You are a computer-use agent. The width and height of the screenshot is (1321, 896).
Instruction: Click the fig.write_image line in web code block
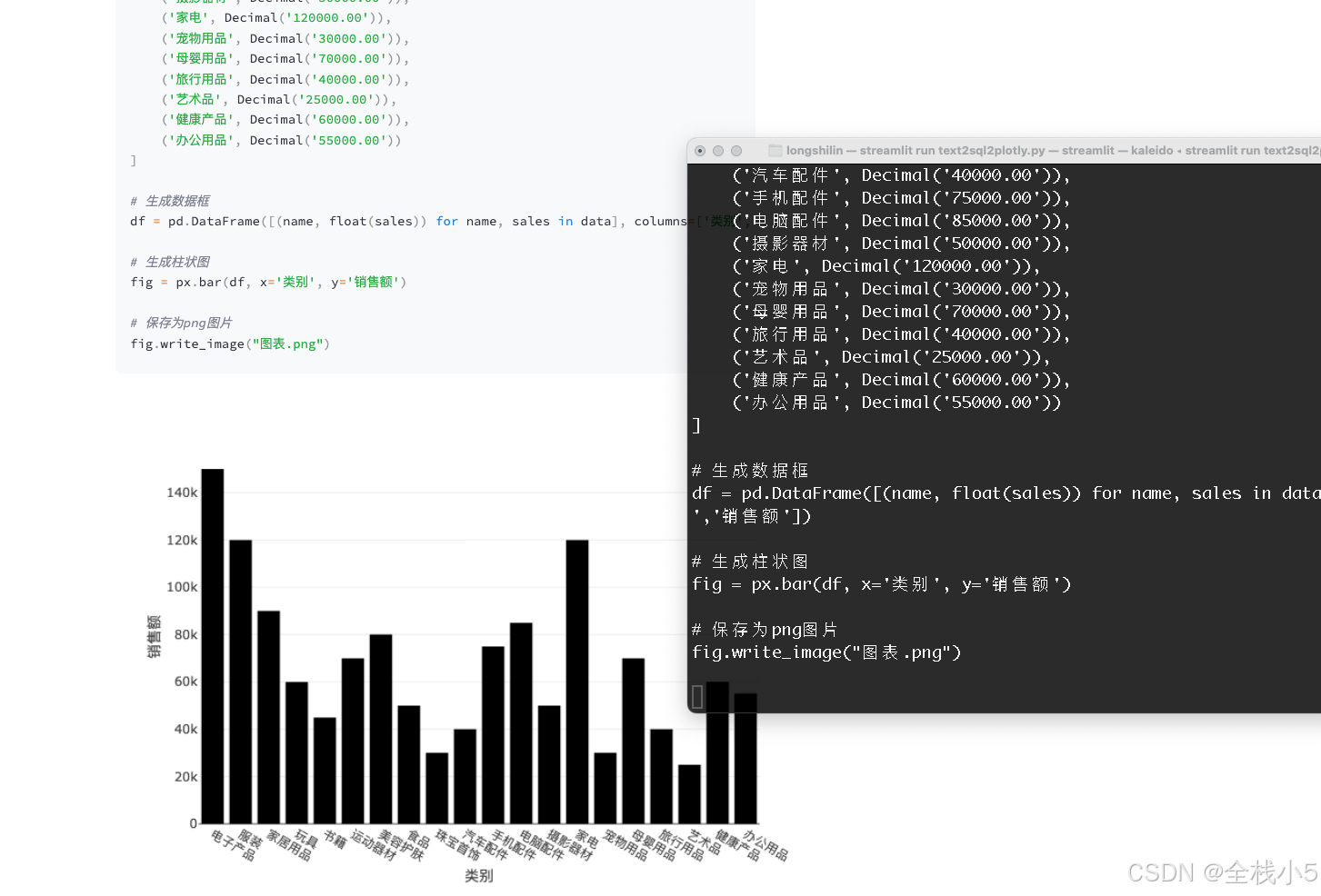pyautogui.click(x=230, y=343)
